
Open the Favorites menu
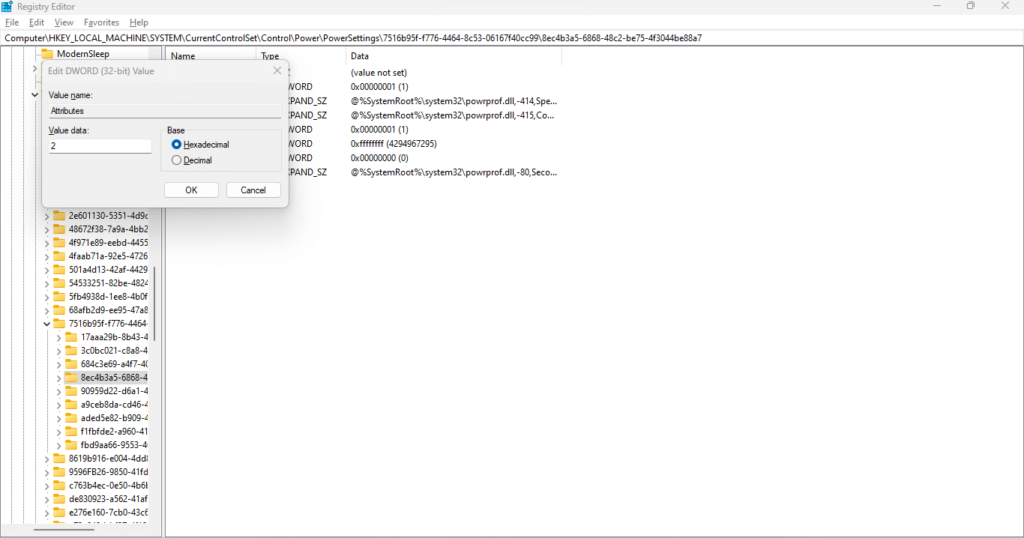coord(101,22)
